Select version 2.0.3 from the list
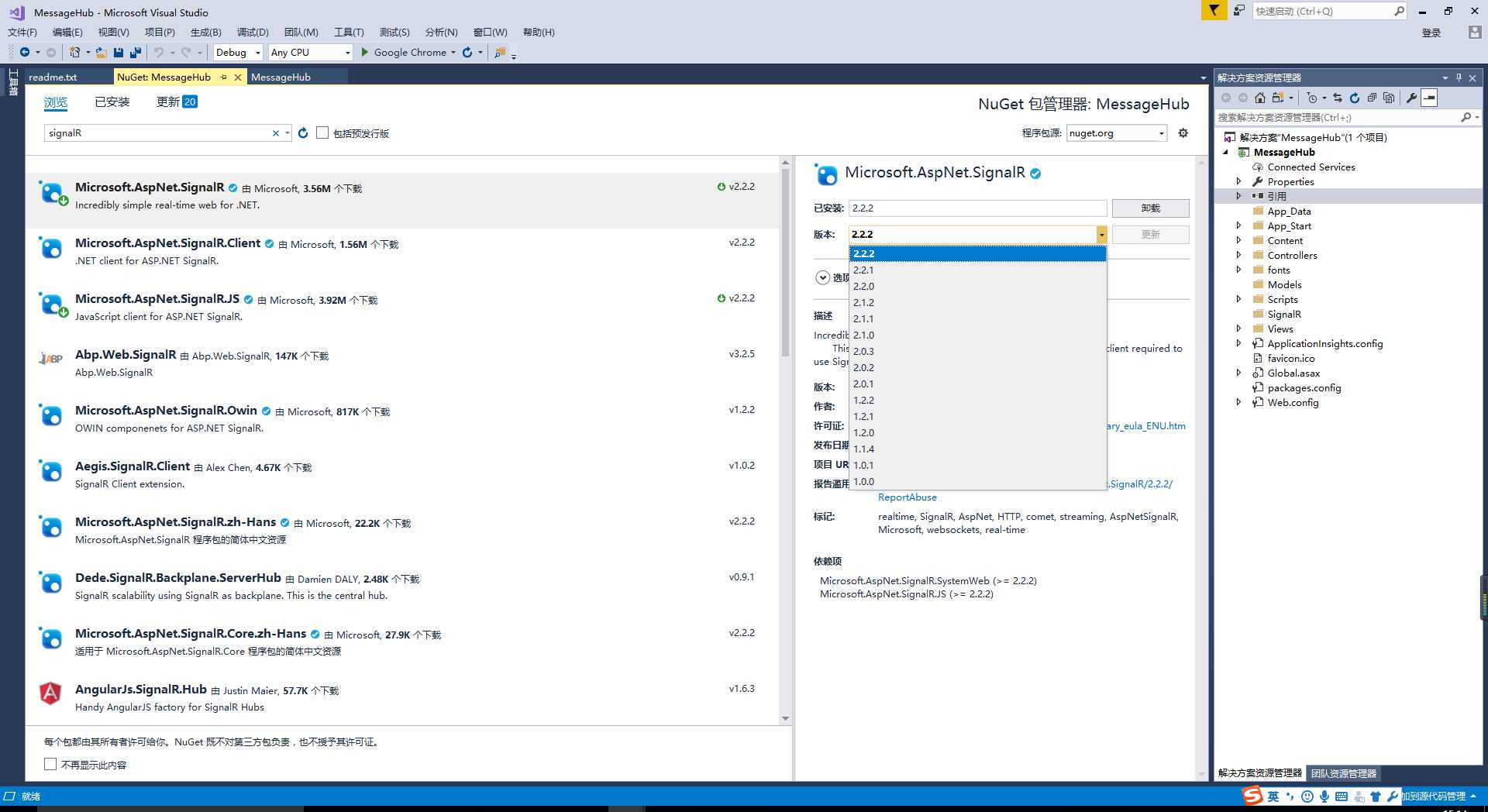Viewport: 1488px width, 812px height. (977, 351)
